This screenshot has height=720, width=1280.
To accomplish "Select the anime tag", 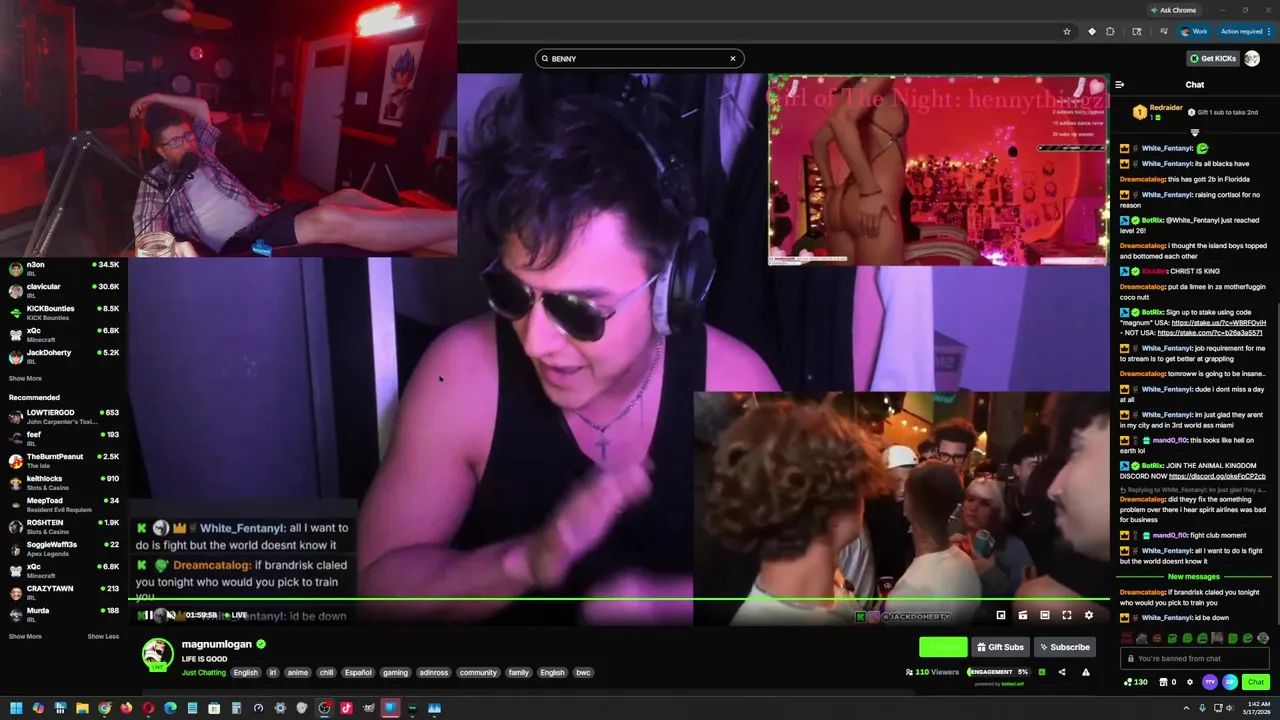I will (298, 672).
